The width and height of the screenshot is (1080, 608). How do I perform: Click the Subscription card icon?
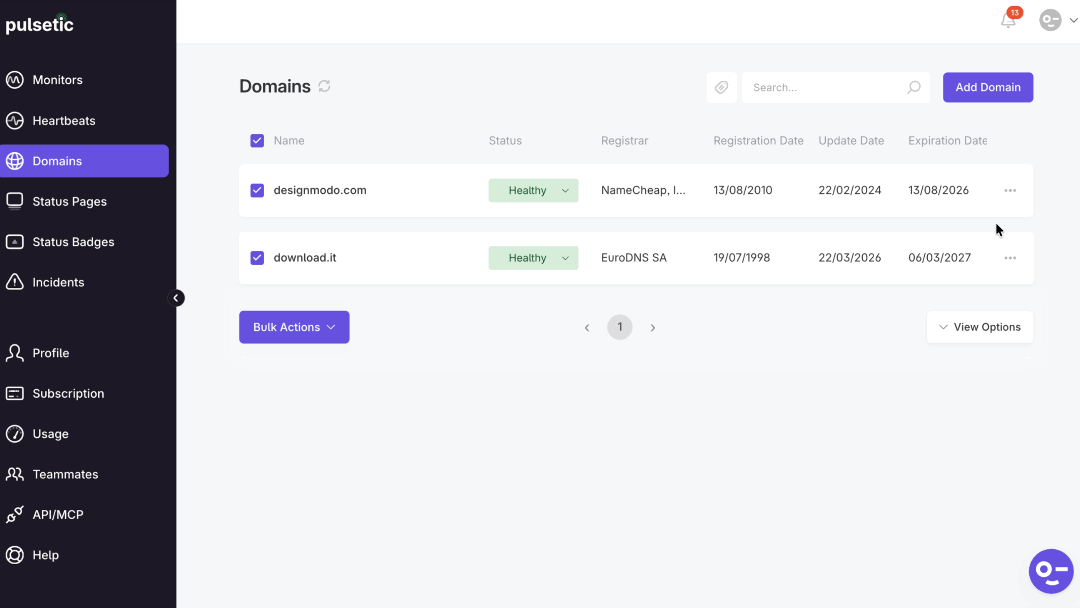(x=14, y=393)
